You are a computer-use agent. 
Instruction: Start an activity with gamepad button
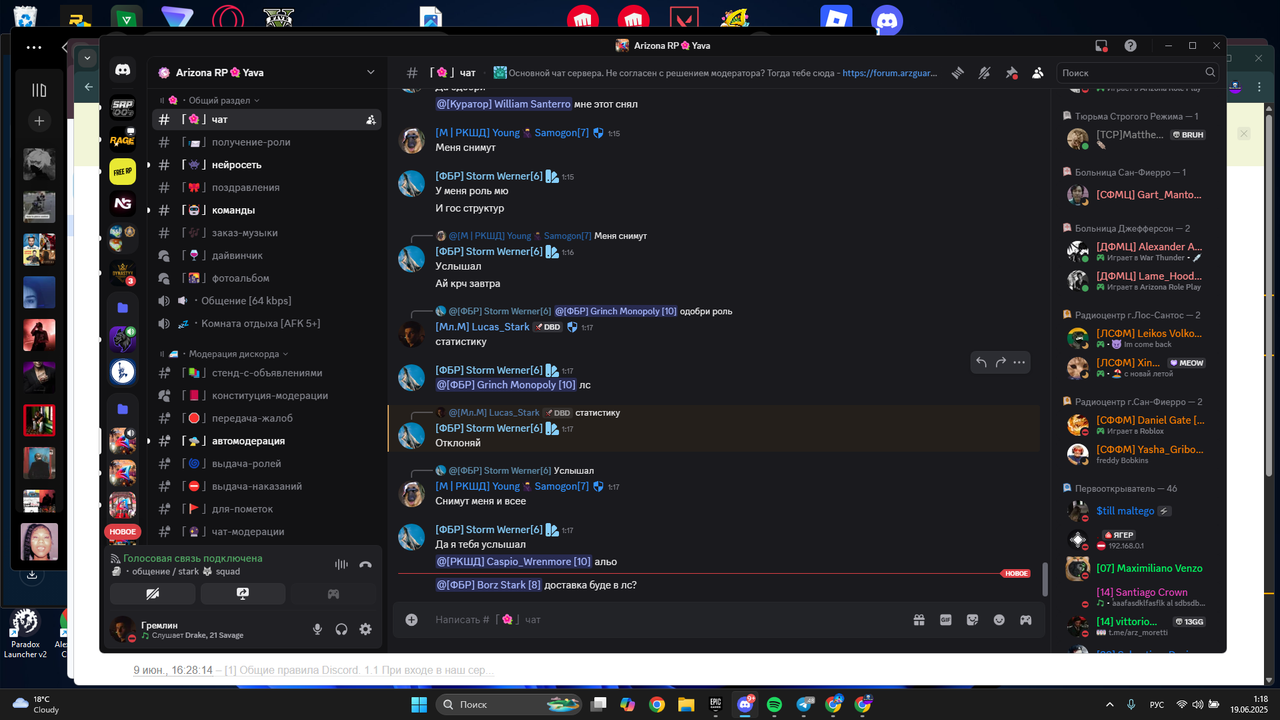point(333,594)
